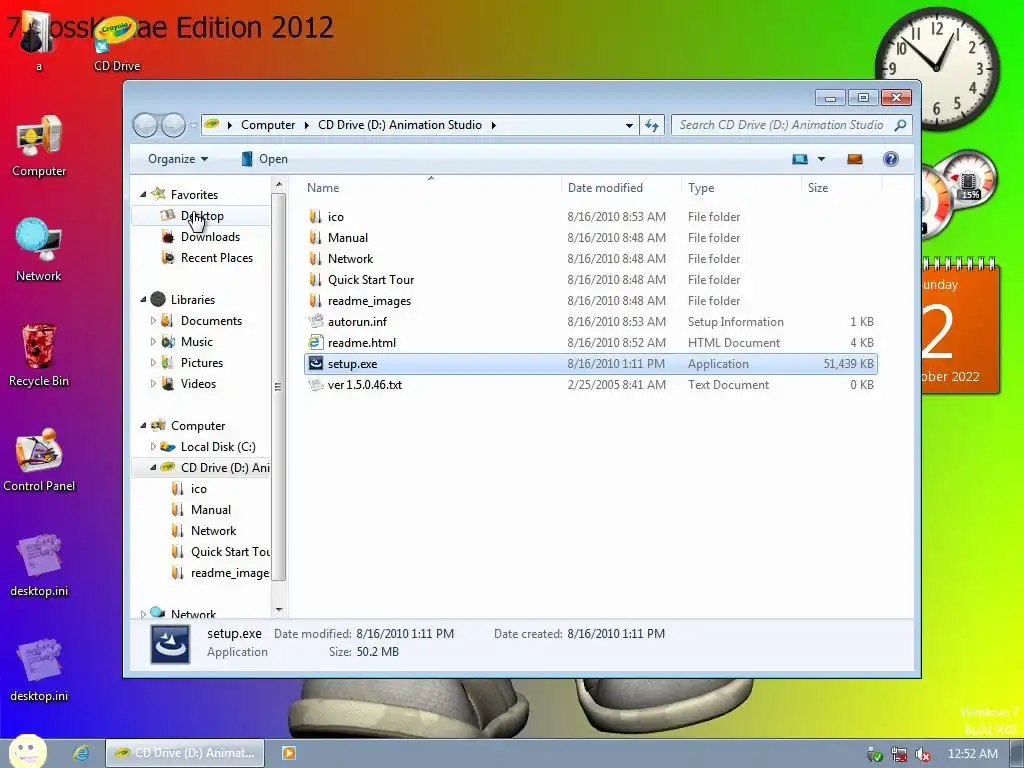Open Help via the question mark icon
The height and width of the screenshot is (768, 1024).
(891, 159)
